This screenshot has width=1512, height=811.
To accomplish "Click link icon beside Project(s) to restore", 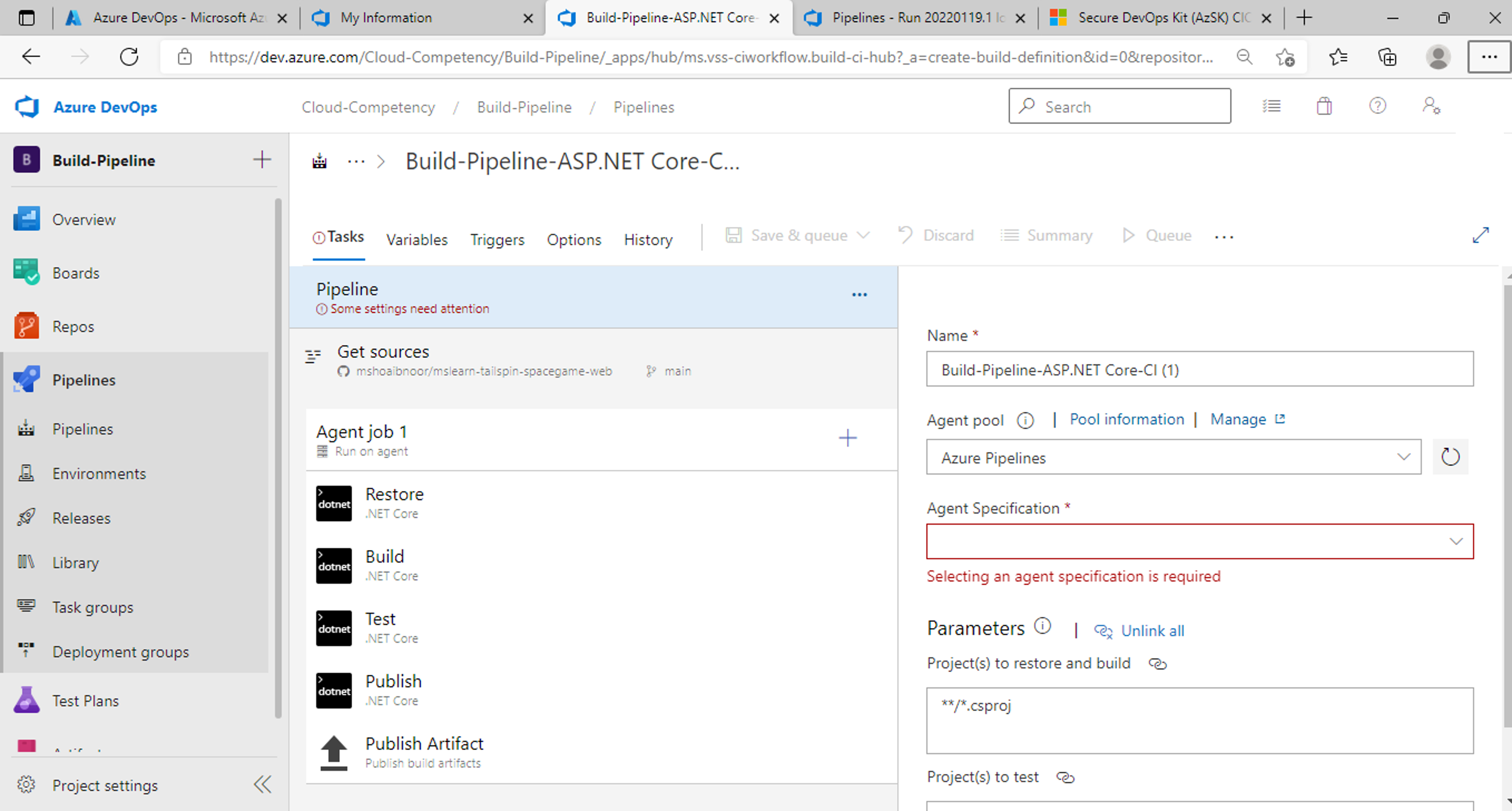I will tap(1157, 664).
